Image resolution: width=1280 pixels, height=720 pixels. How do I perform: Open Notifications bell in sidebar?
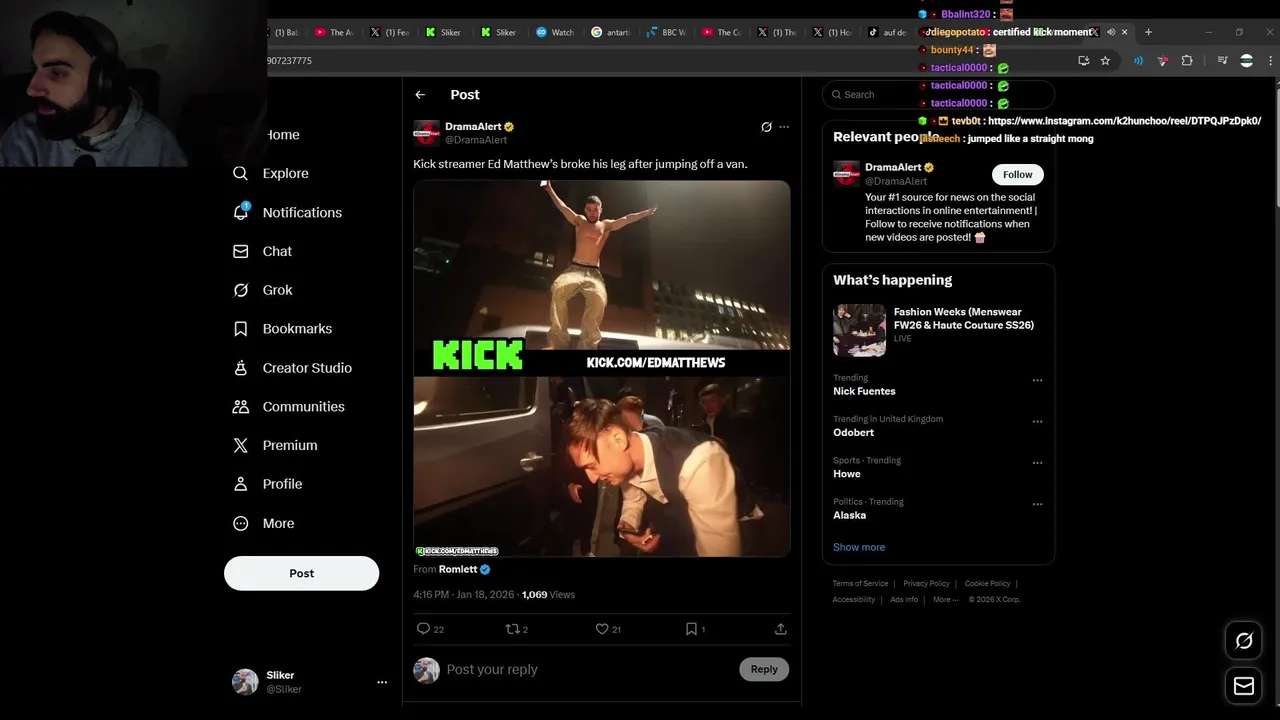240,212
